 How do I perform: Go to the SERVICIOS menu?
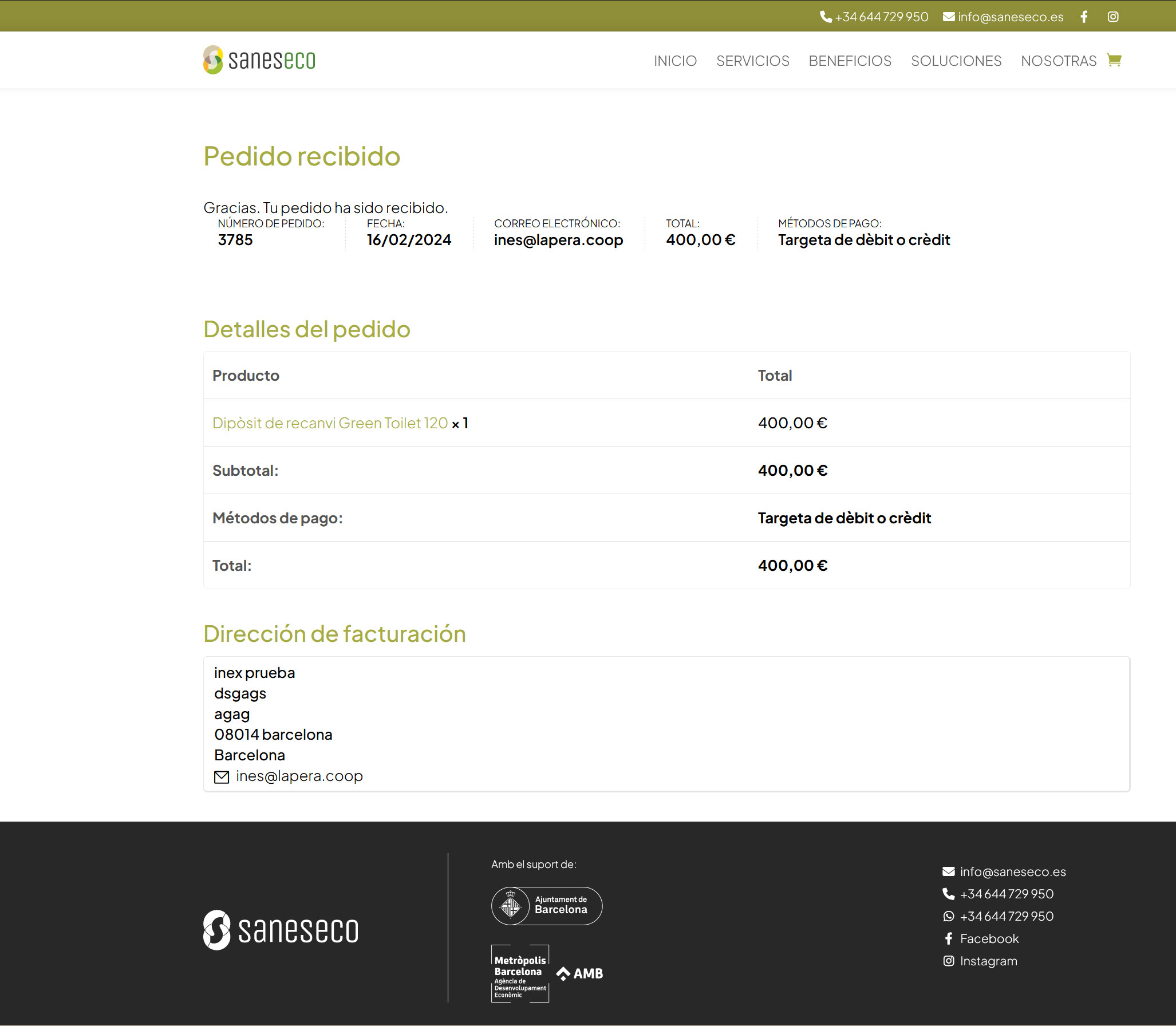[x=752, y=61]
